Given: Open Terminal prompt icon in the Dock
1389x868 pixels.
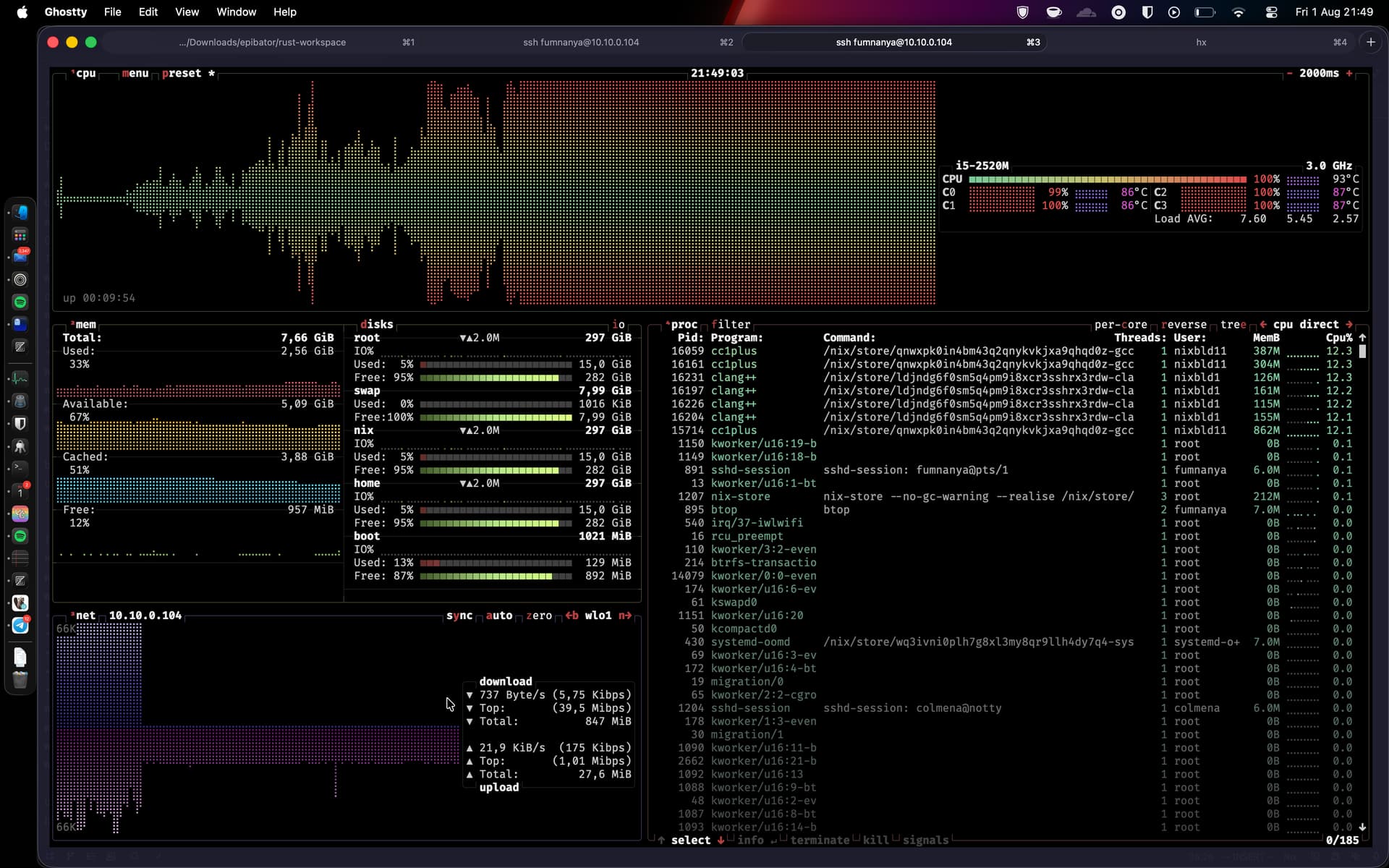Looking at the screenshot, I should pos(20,468).
